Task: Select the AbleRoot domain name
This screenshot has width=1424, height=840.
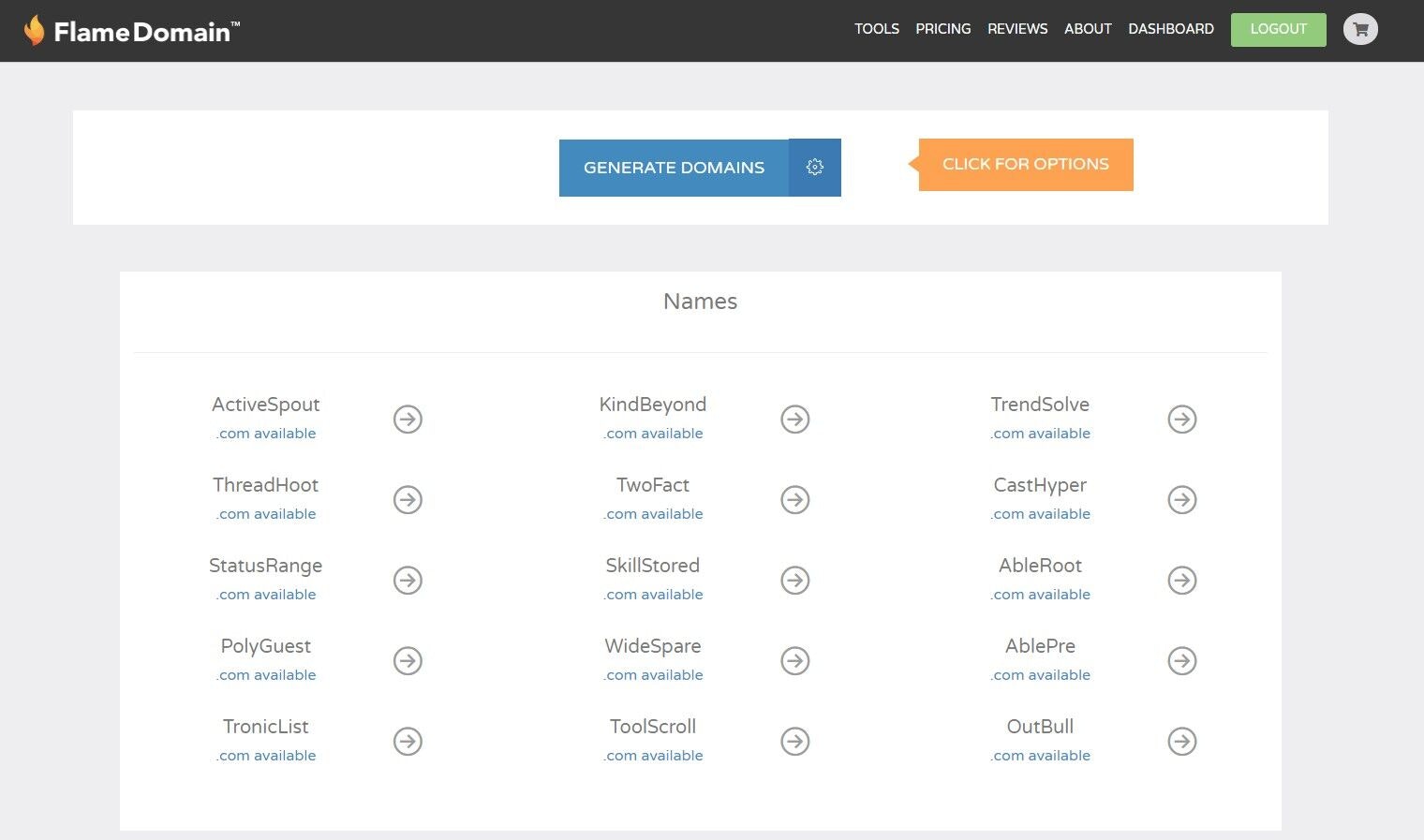Action: click(x=1040, y=566)
